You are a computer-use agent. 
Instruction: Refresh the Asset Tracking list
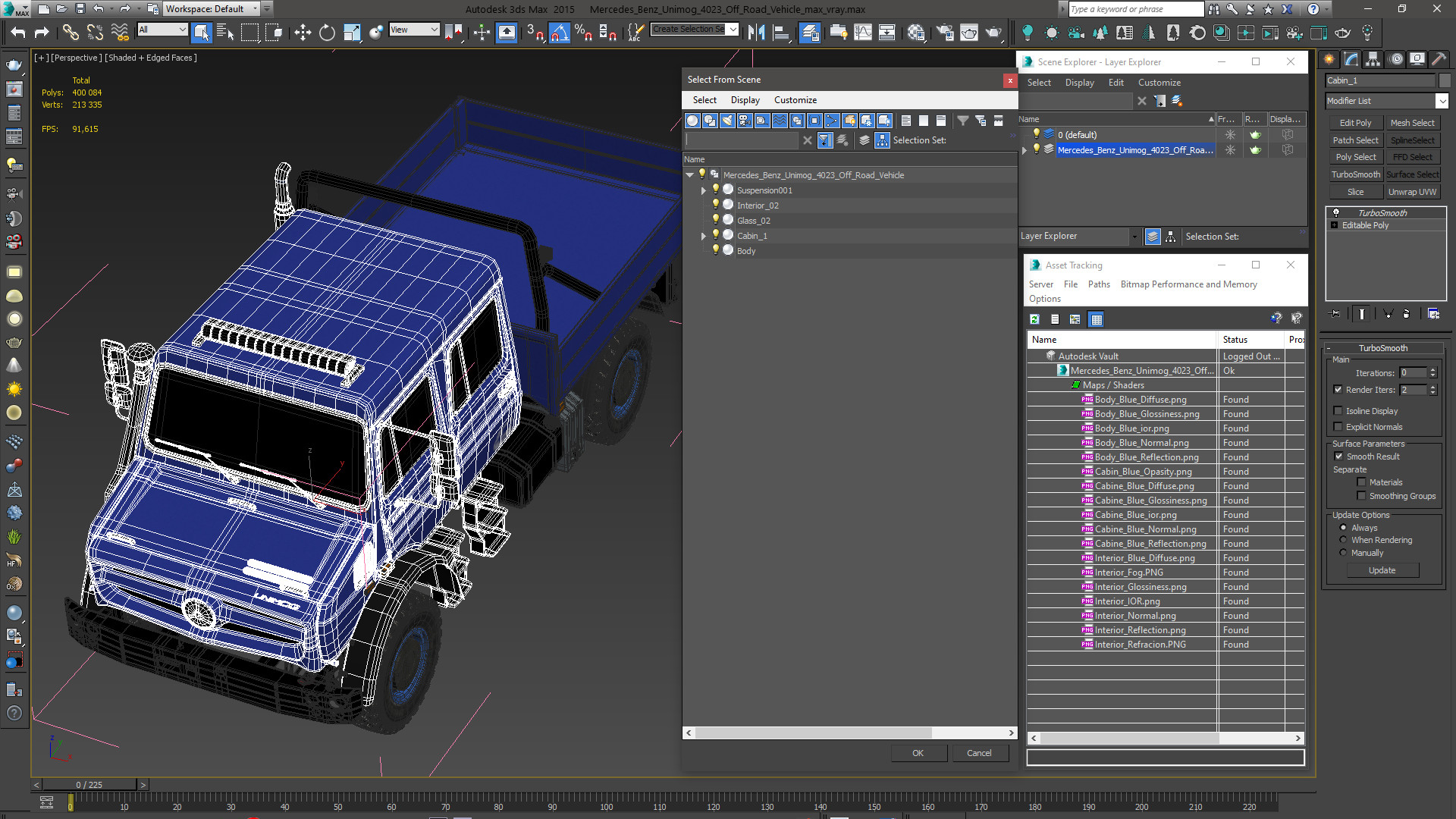click(x=1034, y=319)
